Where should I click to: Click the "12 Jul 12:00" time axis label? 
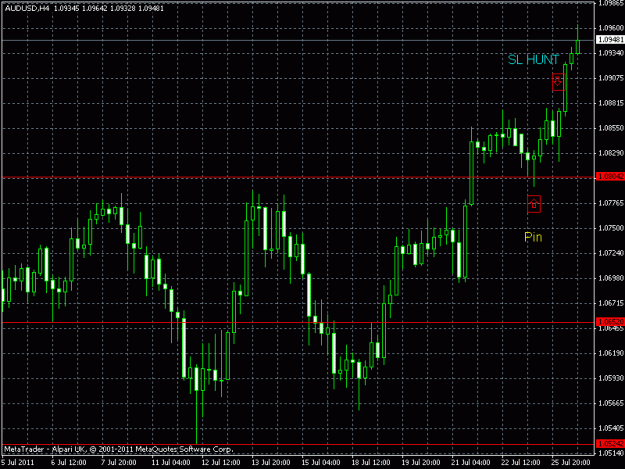pos(221,462)
